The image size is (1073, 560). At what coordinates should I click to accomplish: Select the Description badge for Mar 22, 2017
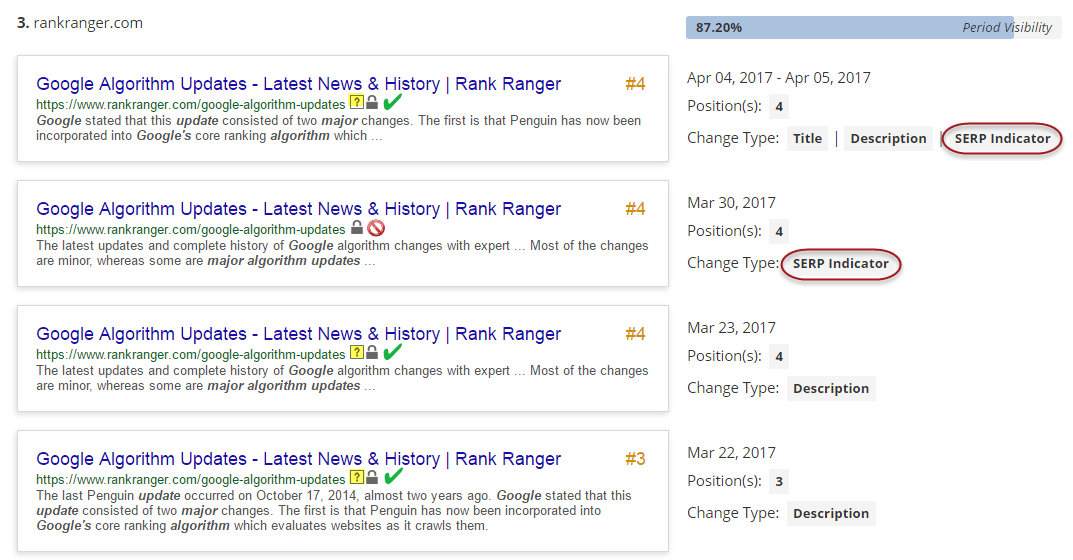831,513
